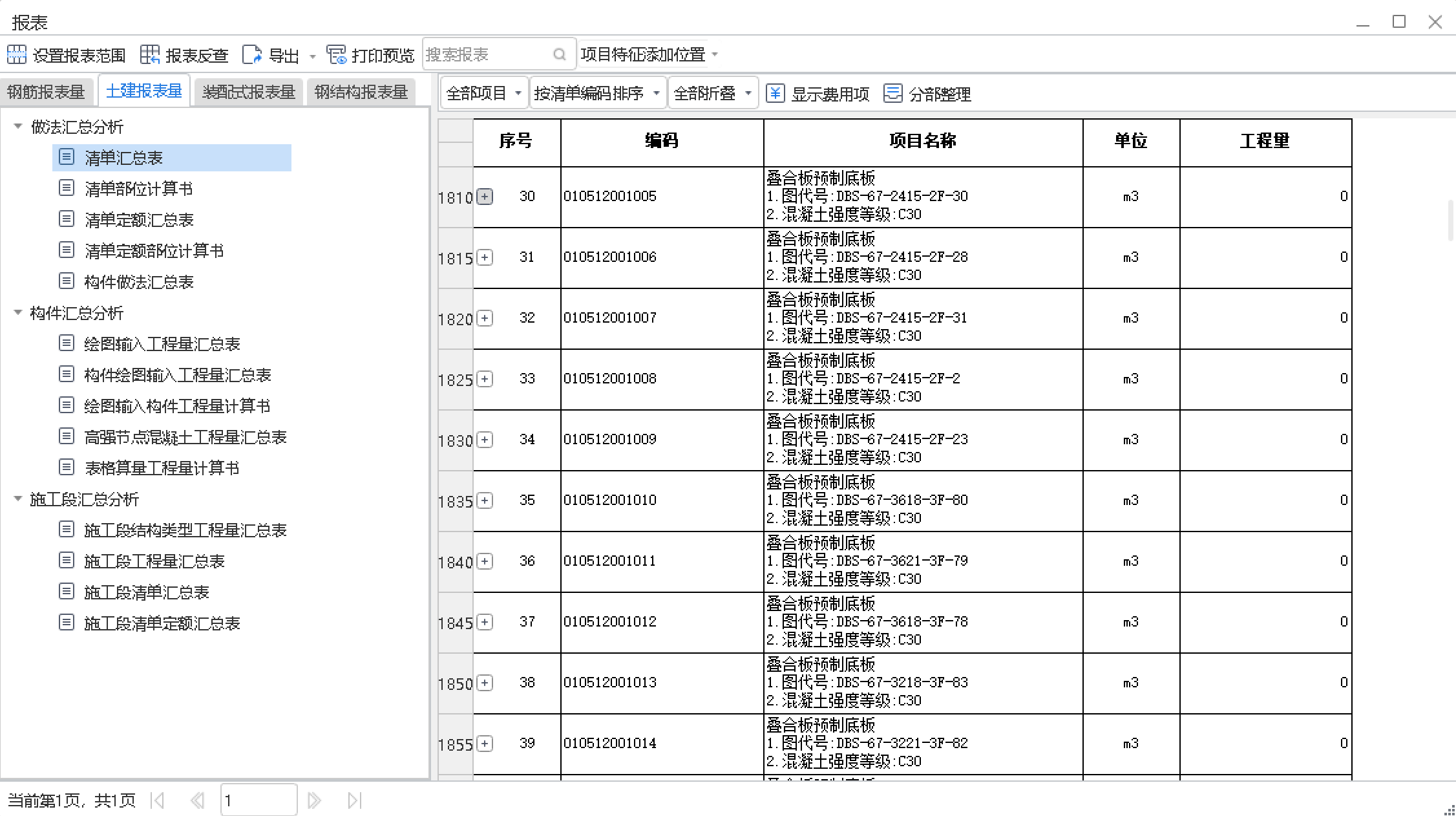Click the page number input field

(x=258, y=800)
